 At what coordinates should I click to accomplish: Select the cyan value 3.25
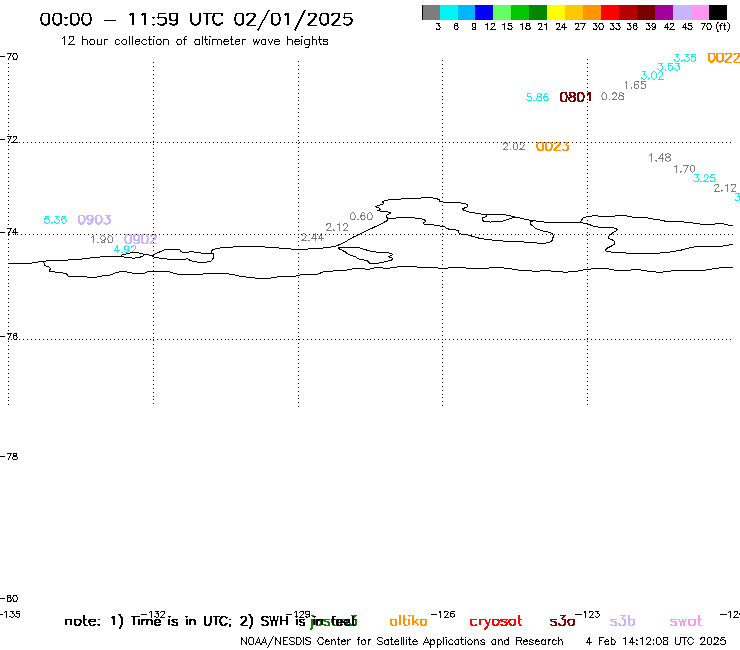pyautogui.click(x=704, y=178)
